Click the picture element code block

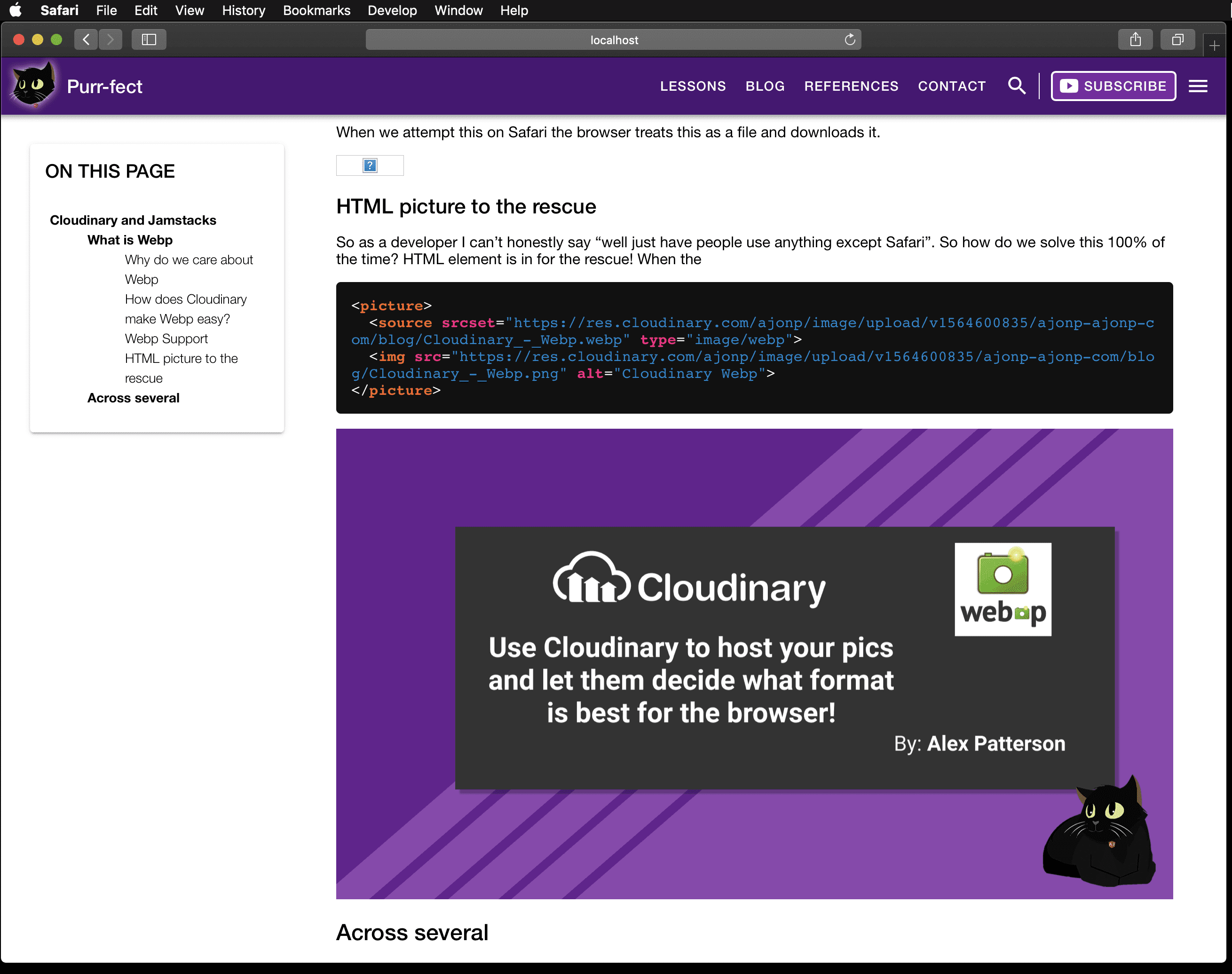(754, 348)
